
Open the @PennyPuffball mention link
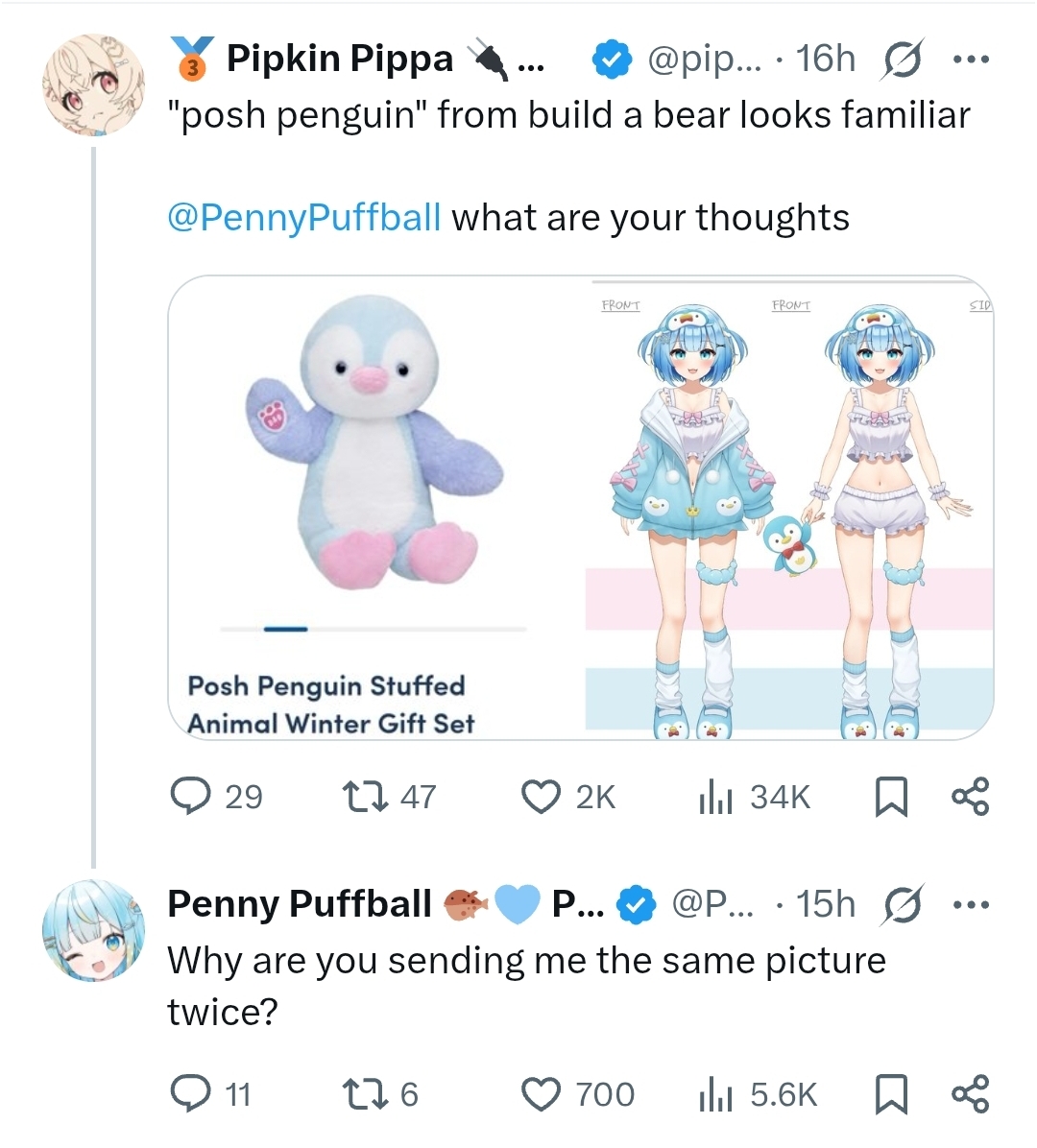click(x=304, y=218)
